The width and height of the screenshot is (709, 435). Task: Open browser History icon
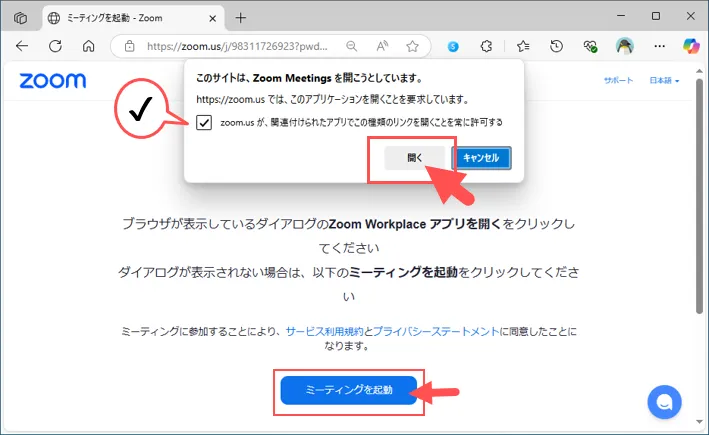coord(557,46)
